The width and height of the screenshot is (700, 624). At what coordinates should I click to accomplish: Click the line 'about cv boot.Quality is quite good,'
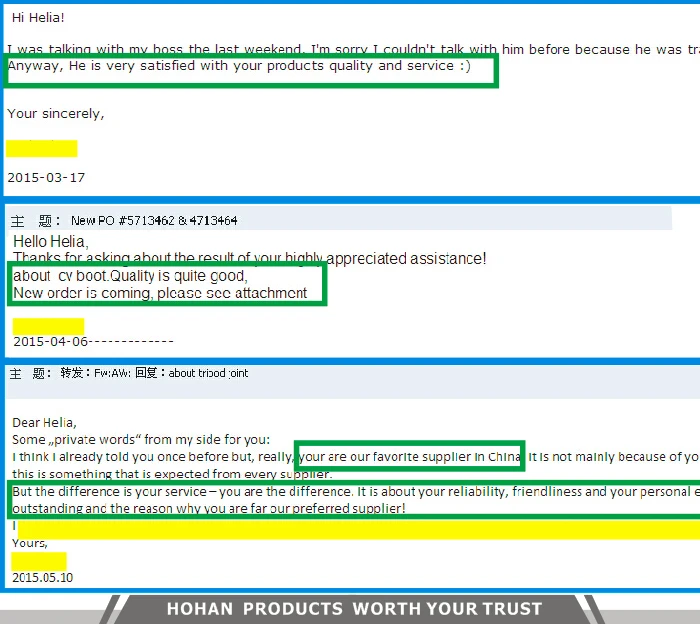[130, 276]
